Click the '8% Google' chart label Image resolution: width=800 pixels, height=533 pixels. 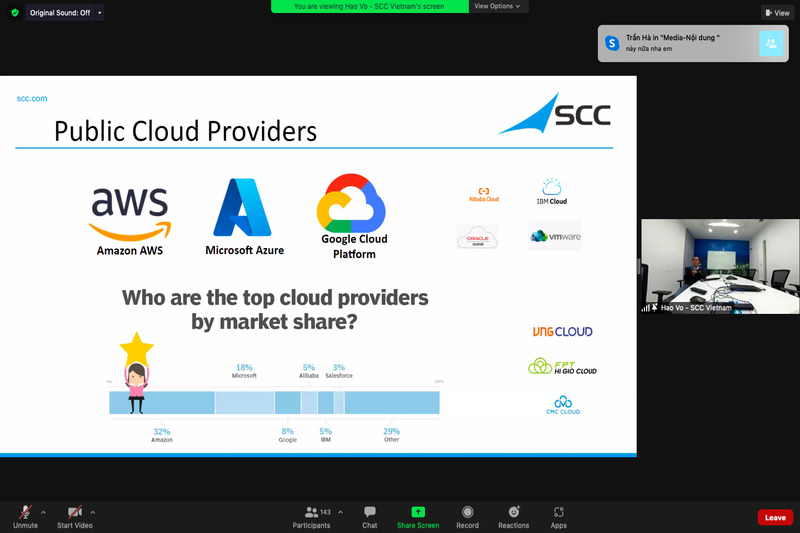[x=288, y=435]
